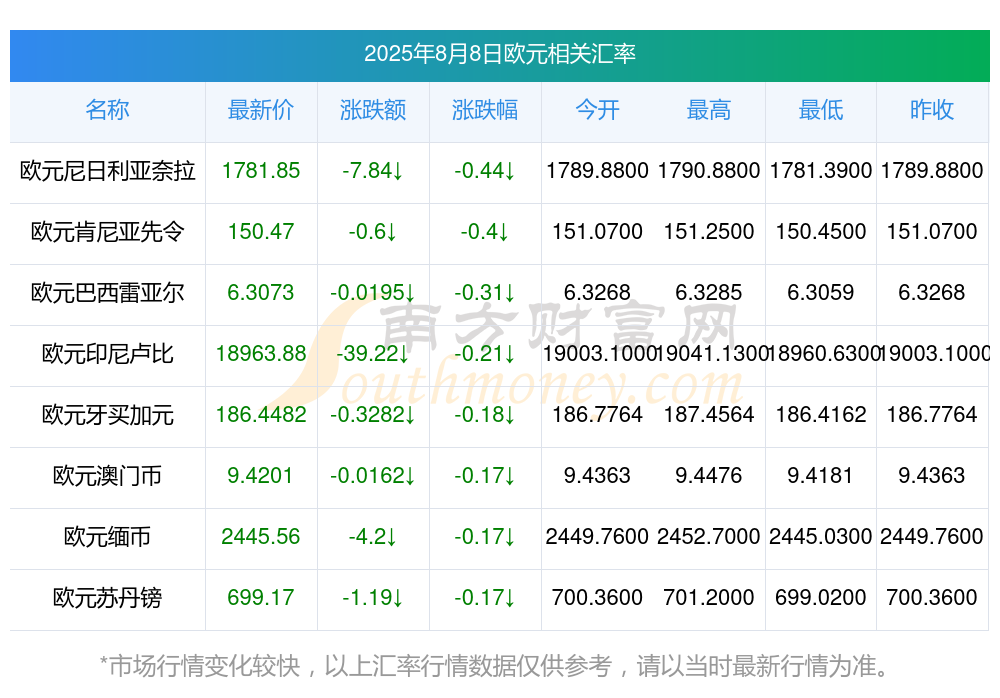Click change amount -4.2↓
Image resolution: width=1000 pixels, height=698 pixels.
(x=372, y=537)
